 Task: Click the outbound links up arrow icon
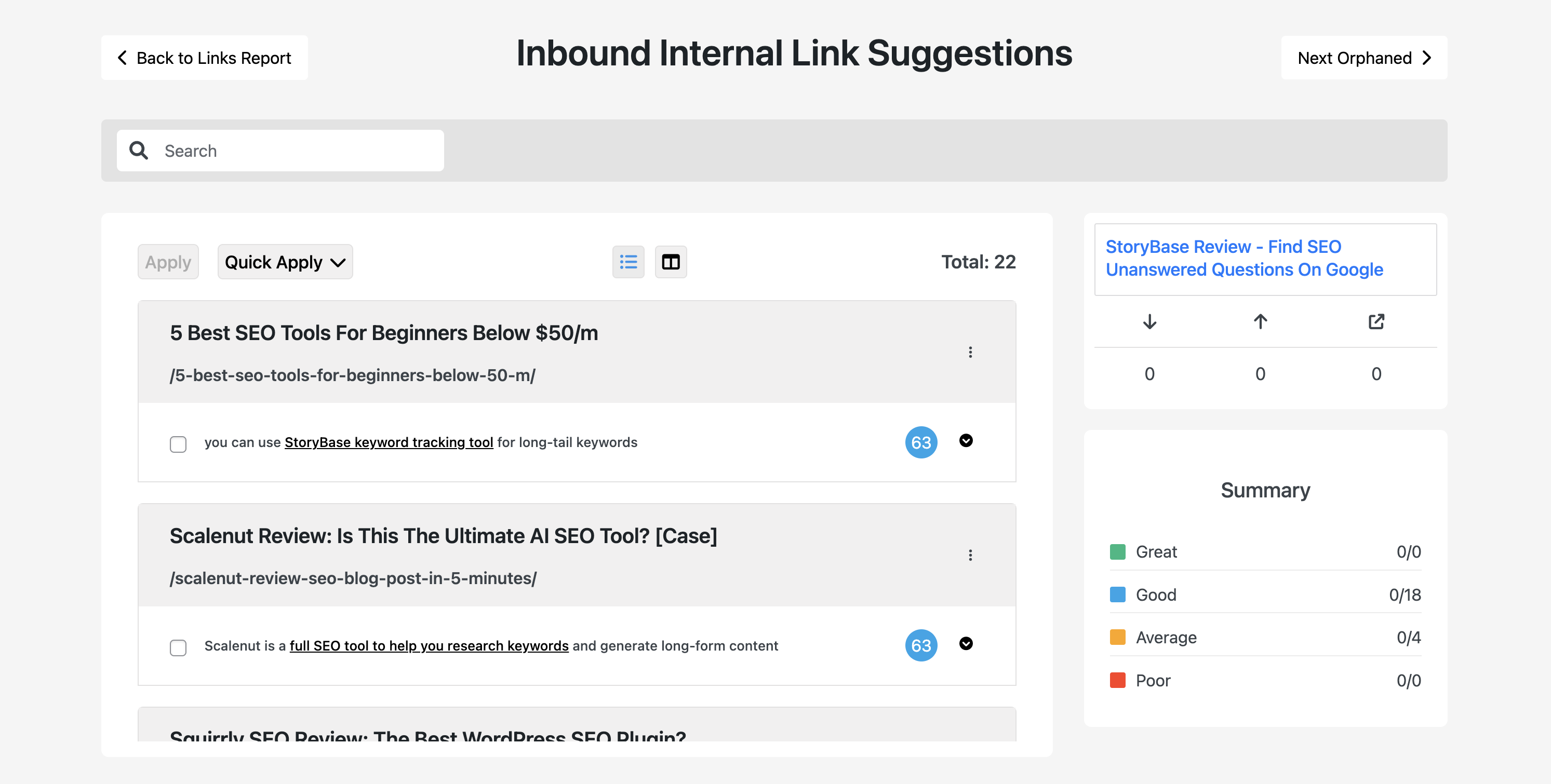point(1260,322)
